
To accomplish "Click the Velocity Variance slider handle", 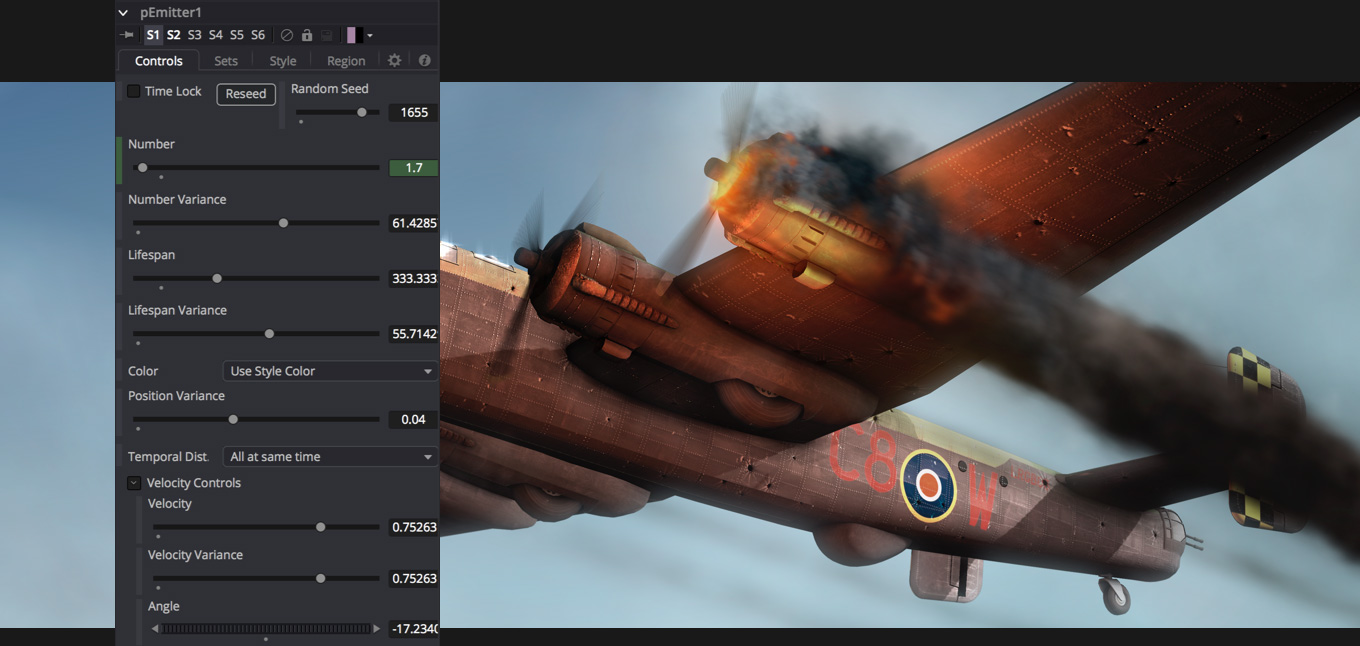I will (x=320, y=578).
